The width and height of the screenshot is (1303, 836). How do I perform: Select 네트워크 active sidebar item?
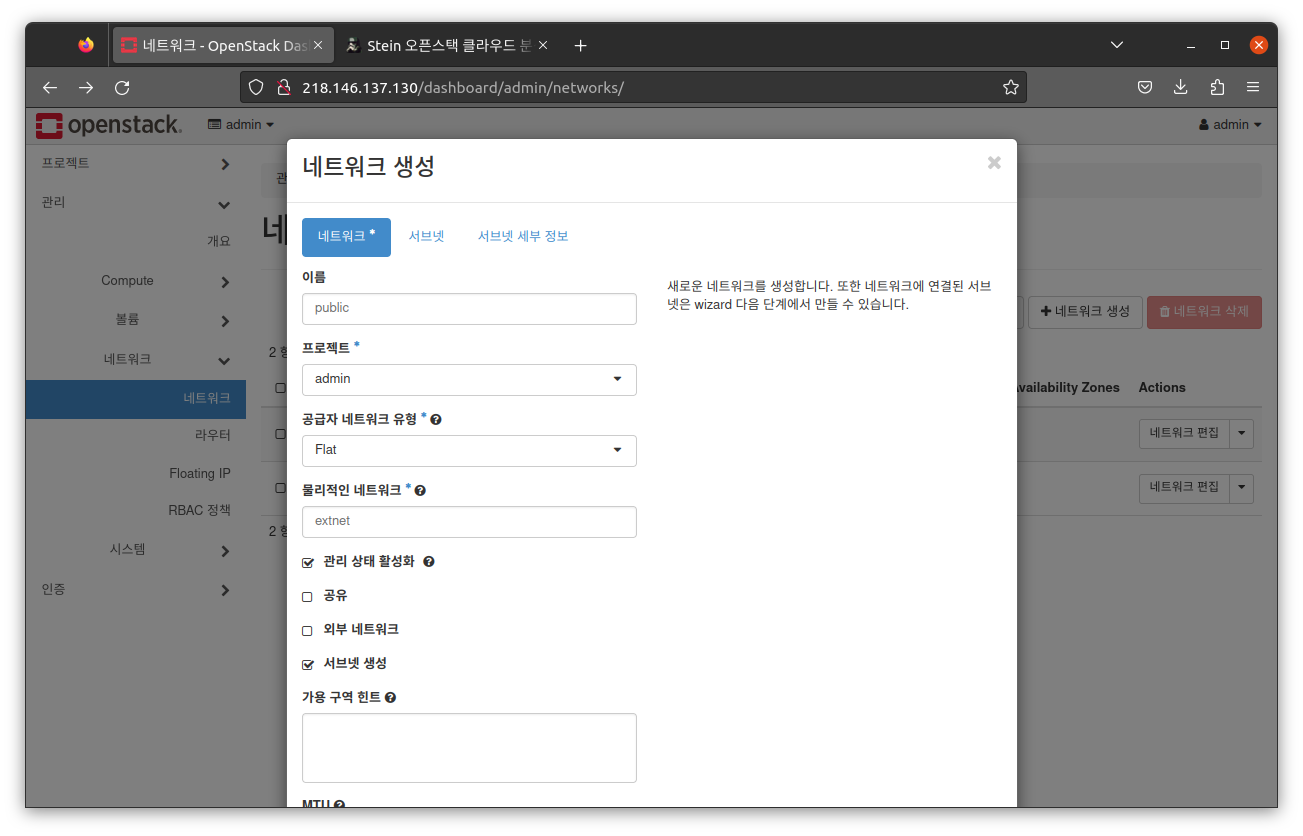click(x=136, y=398)
